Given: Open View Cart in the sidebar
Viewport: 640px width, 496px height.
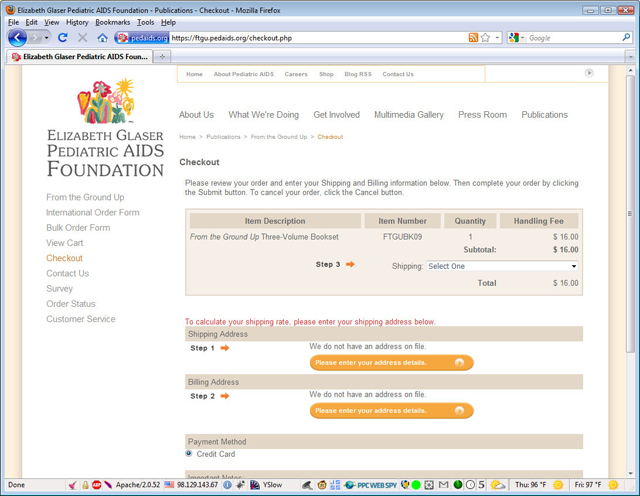Looking at the screenshot, I should [x=64, y=243].
